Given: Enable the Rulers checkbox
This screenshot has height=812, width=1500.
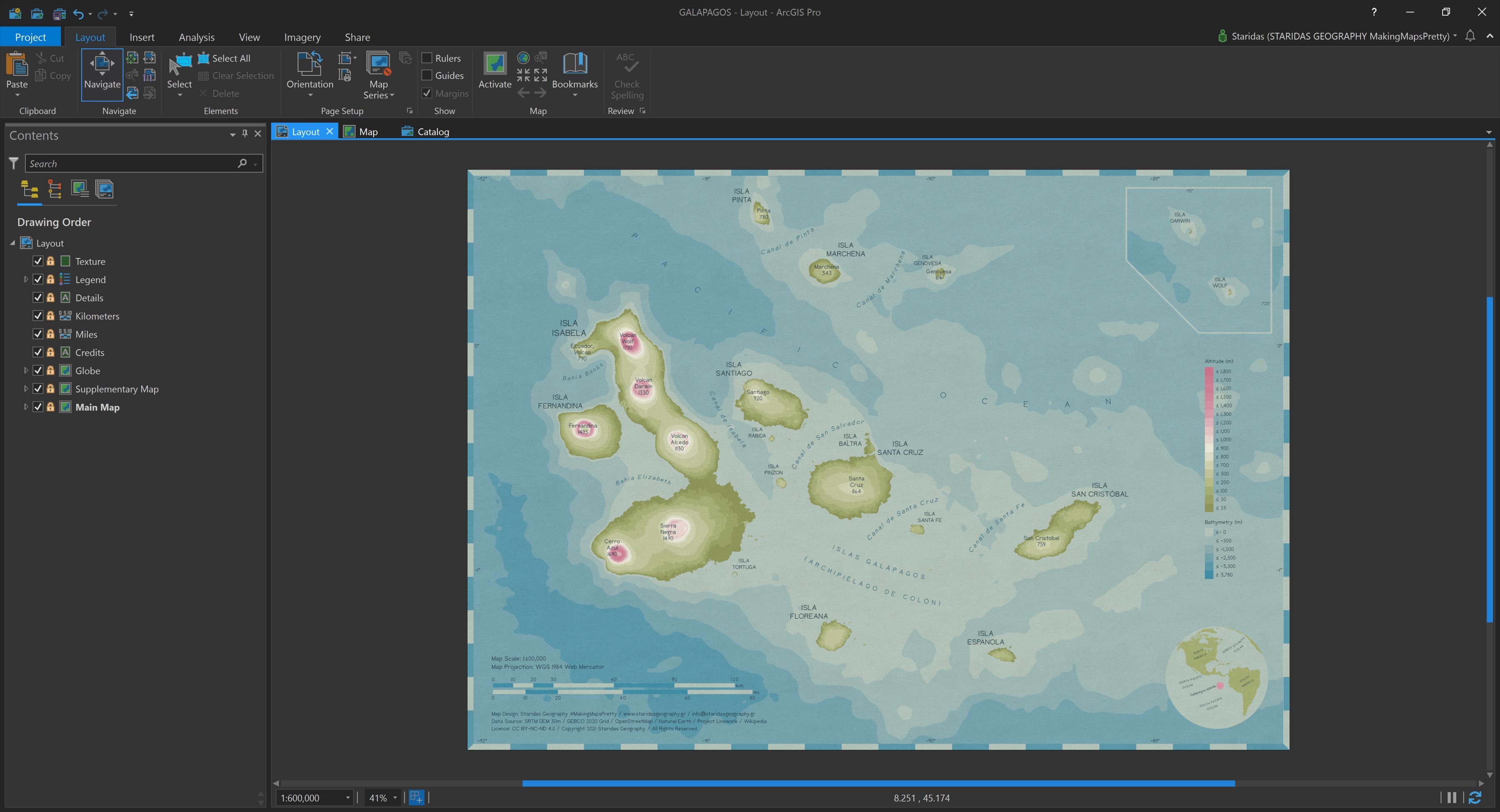Looking at the screenshot, I should [427, 58].
